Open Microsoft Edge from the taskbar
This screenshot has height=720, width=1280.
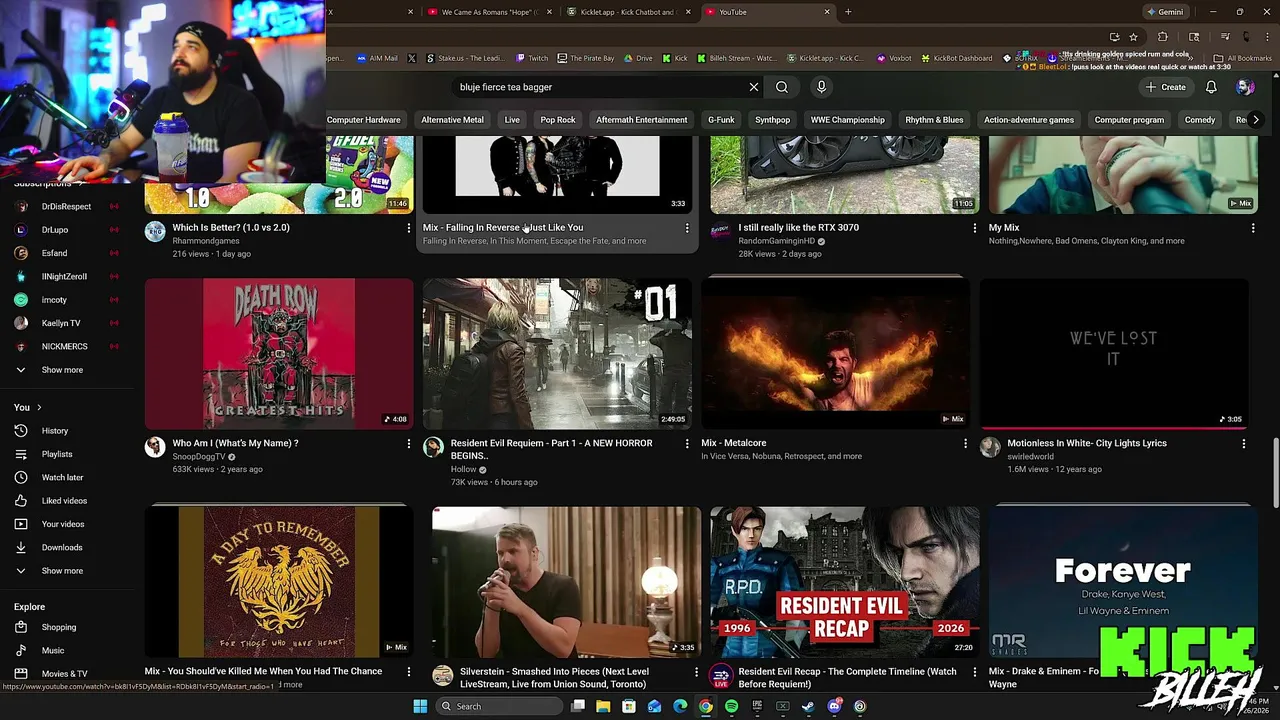[x=680, y=706]
